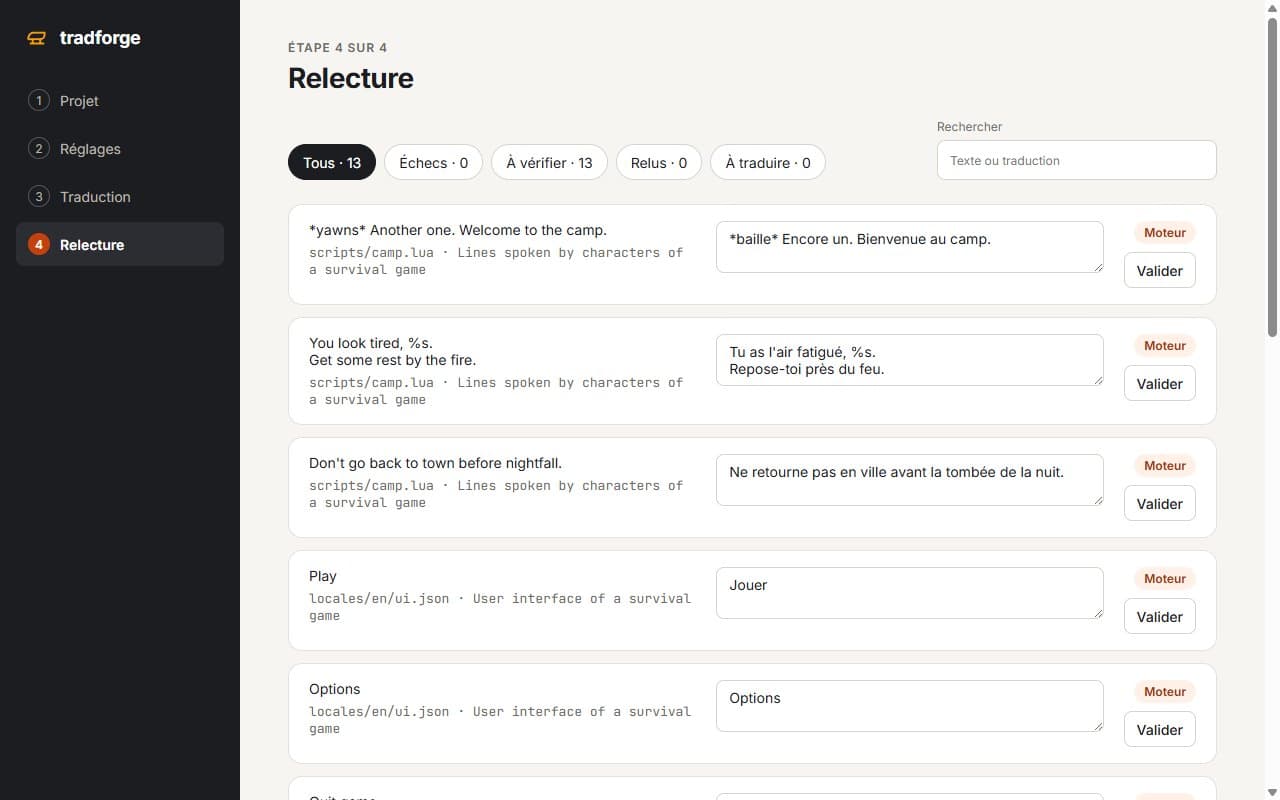Click Moteur badge on 'Play' row
Image resolution: width=1280 pixels, height=800 pixels.
[x=1165, y=579]
